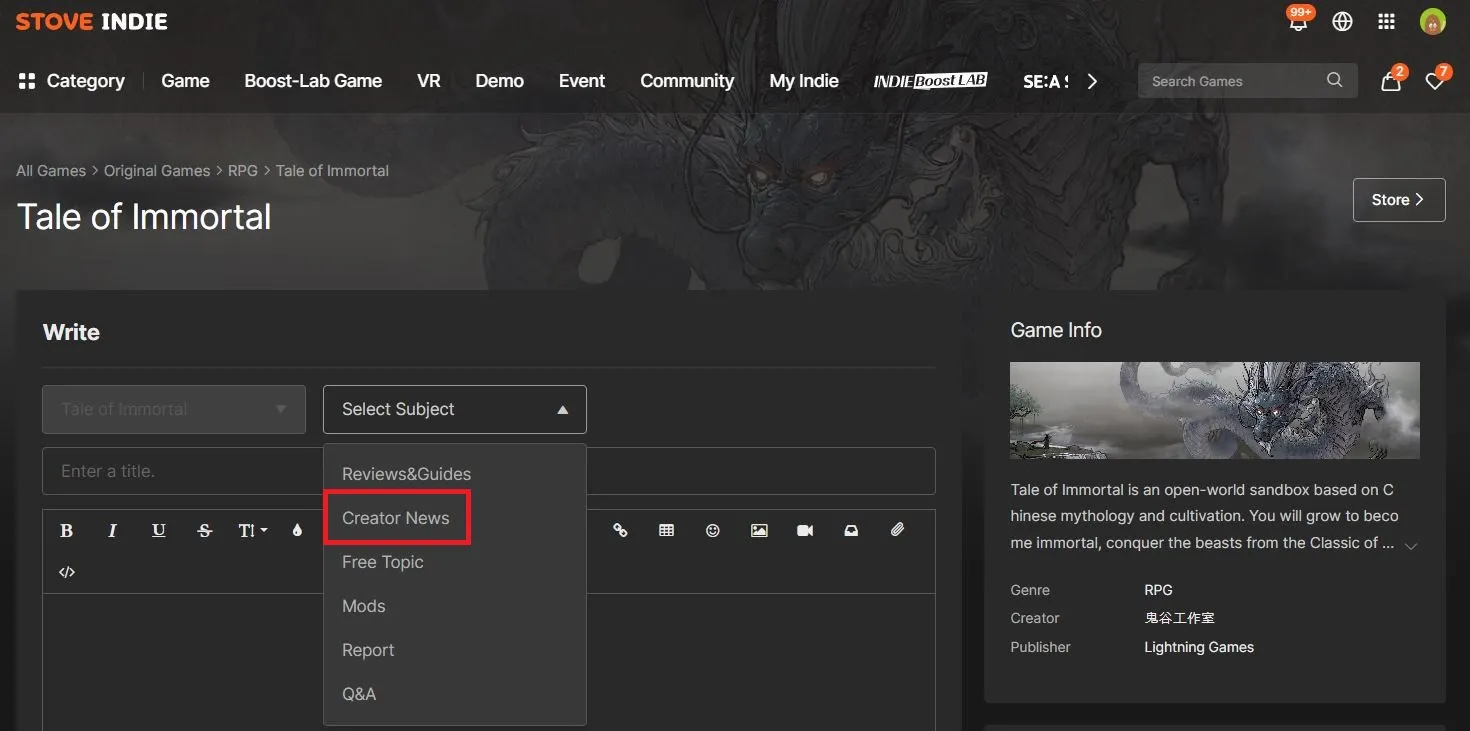Open the text size dropdown

click(x=252, y=531)
